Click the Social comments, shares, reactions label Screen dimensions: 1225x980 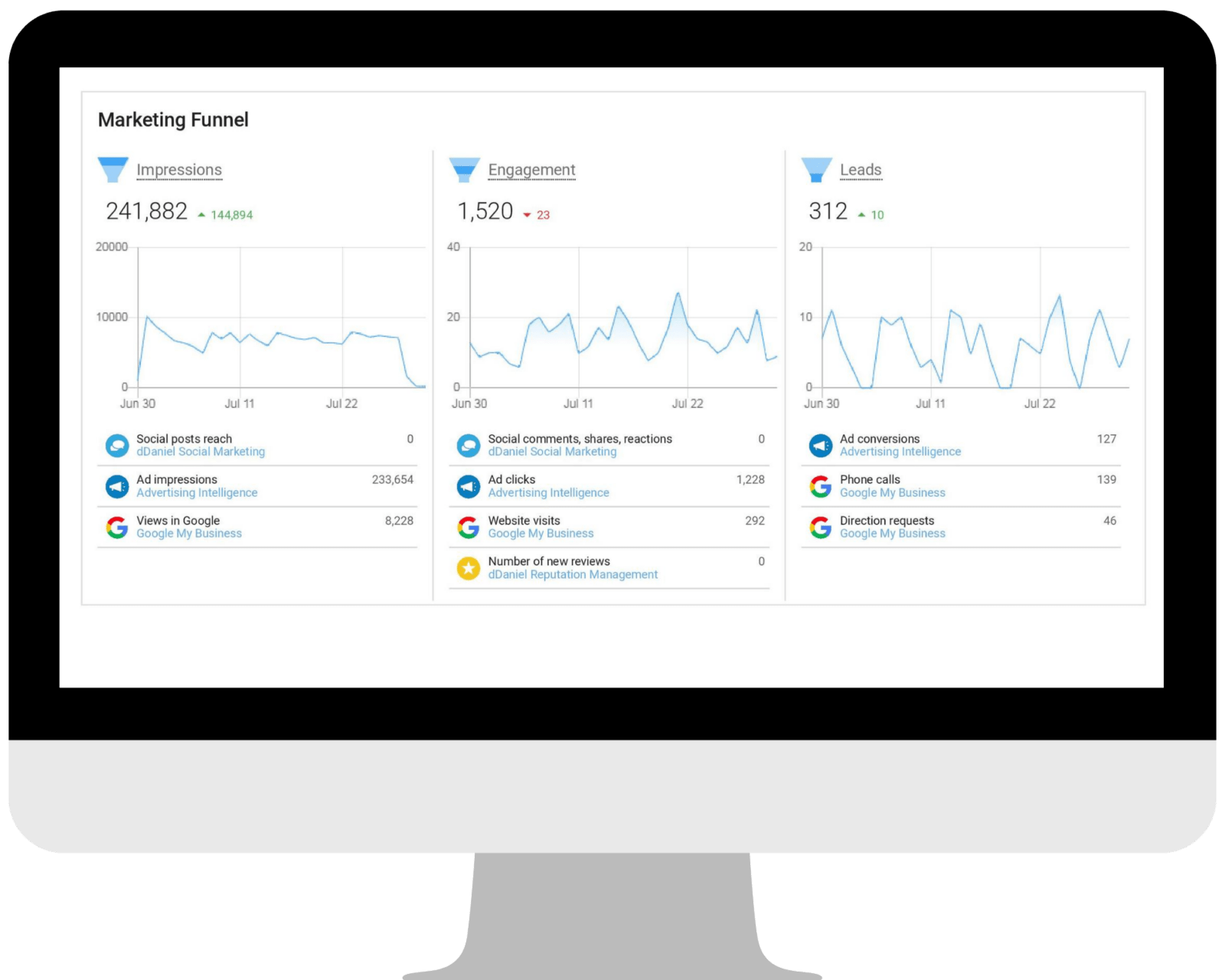point(580,439)
